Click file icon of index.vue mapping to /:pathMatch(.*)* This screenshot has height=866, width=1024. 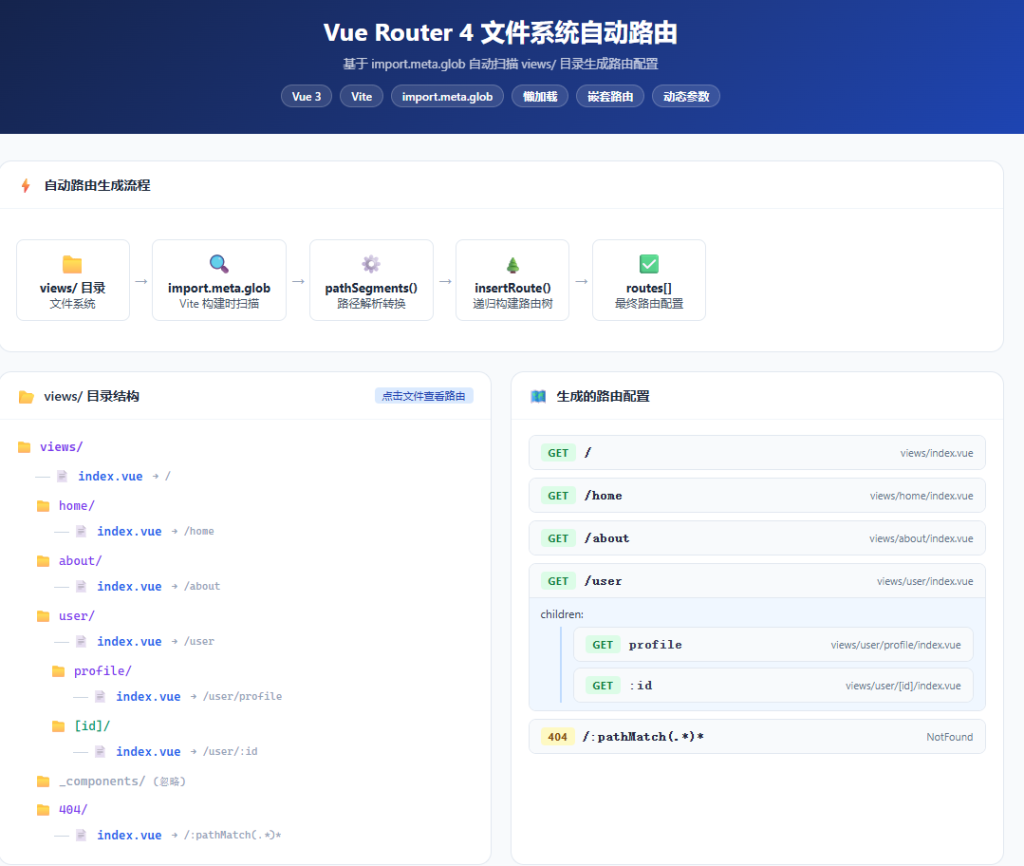tap(81, 835)
